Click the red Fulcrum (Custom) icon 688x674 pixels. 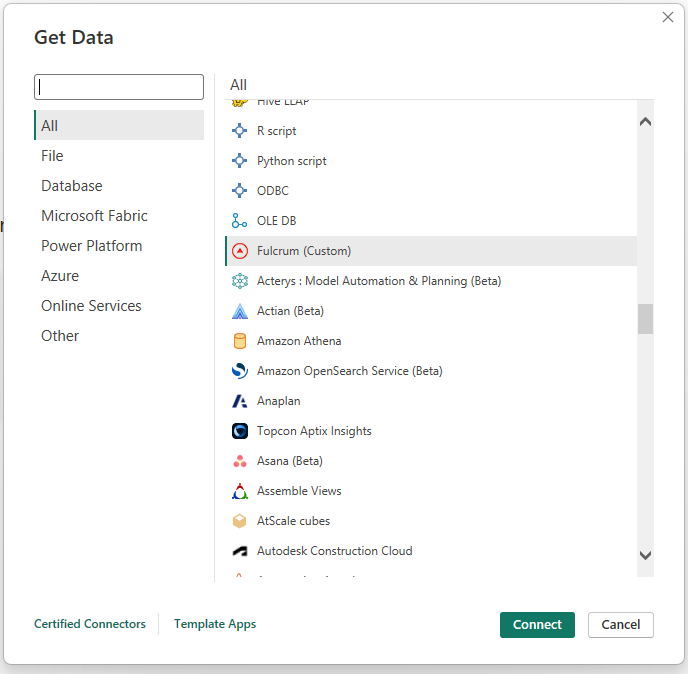coord(240,251)
